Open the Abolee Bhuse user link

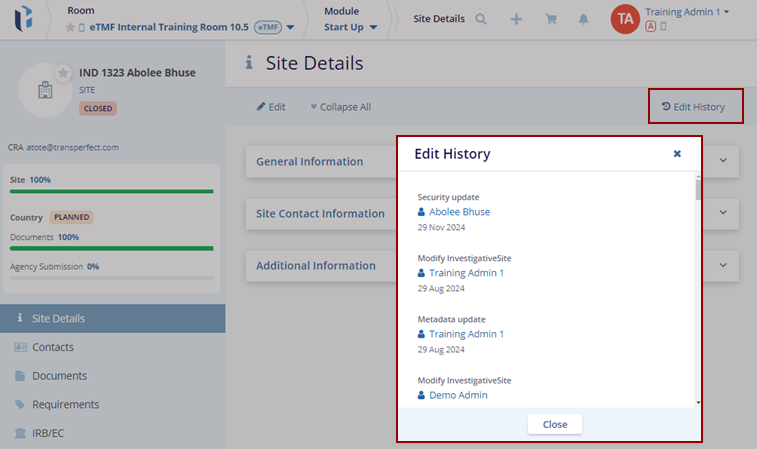(x=459, y=212)
